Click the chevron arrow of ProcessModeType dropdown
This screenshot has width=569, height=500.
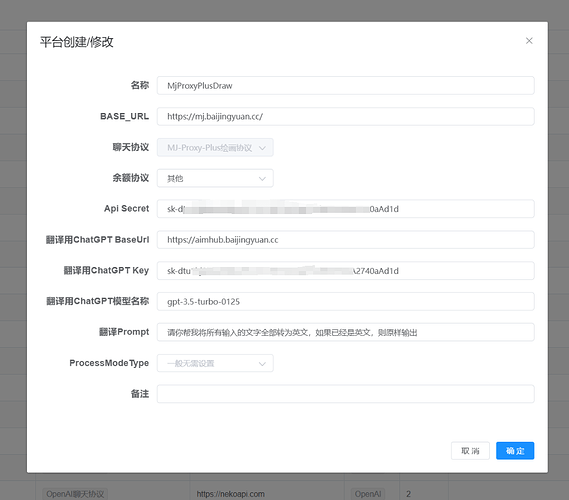262,364
